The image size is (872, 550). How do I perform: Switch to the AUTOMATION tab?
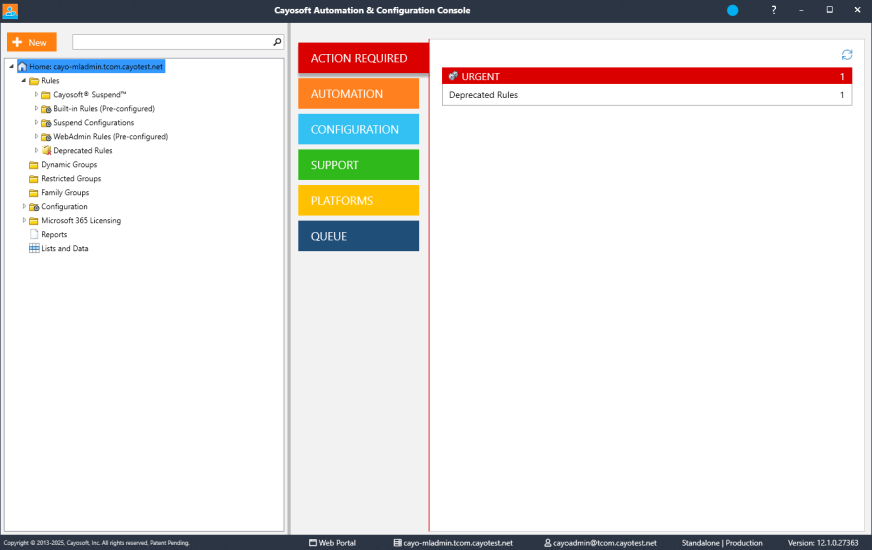click(358, 93)
